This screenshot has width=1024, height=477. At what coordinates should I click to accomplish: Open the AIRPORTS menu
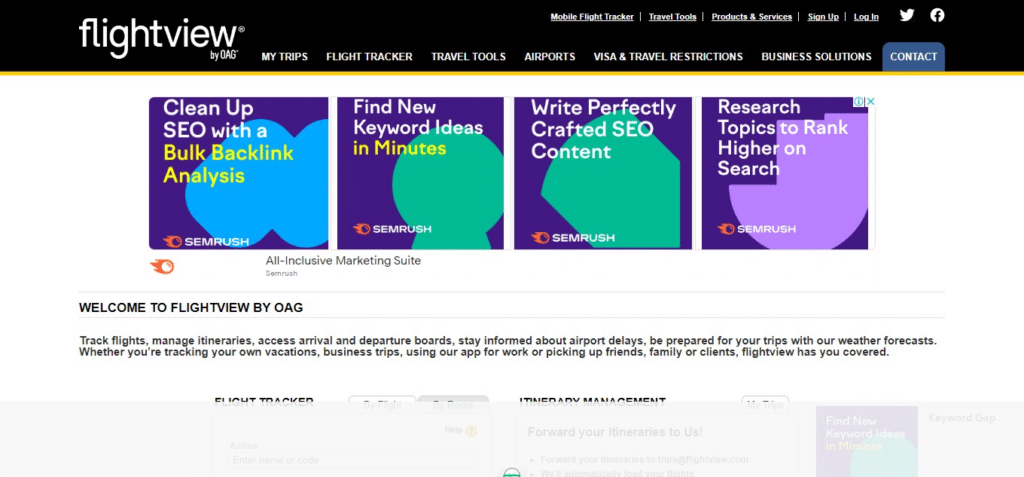tap(550, 57)
